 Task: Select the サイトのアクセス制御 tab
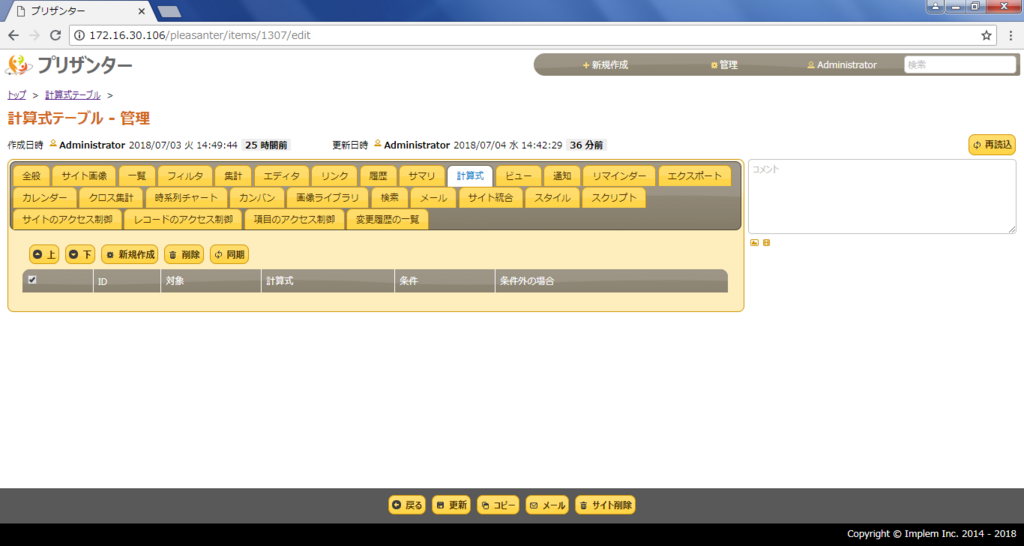click(67, 219)
